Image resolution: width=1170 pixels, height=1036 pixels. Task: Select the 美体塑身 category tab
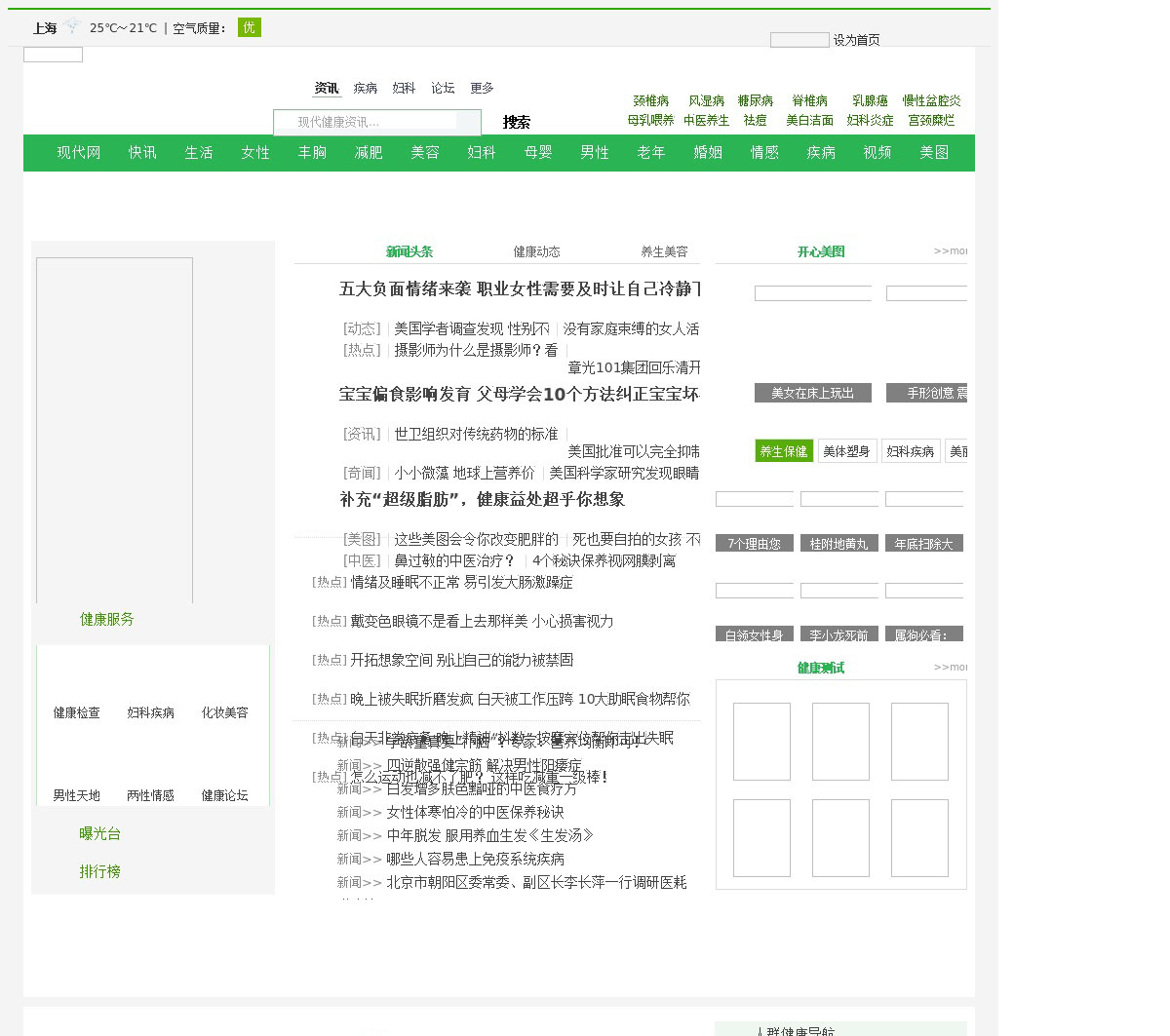[x=845, y=451]
